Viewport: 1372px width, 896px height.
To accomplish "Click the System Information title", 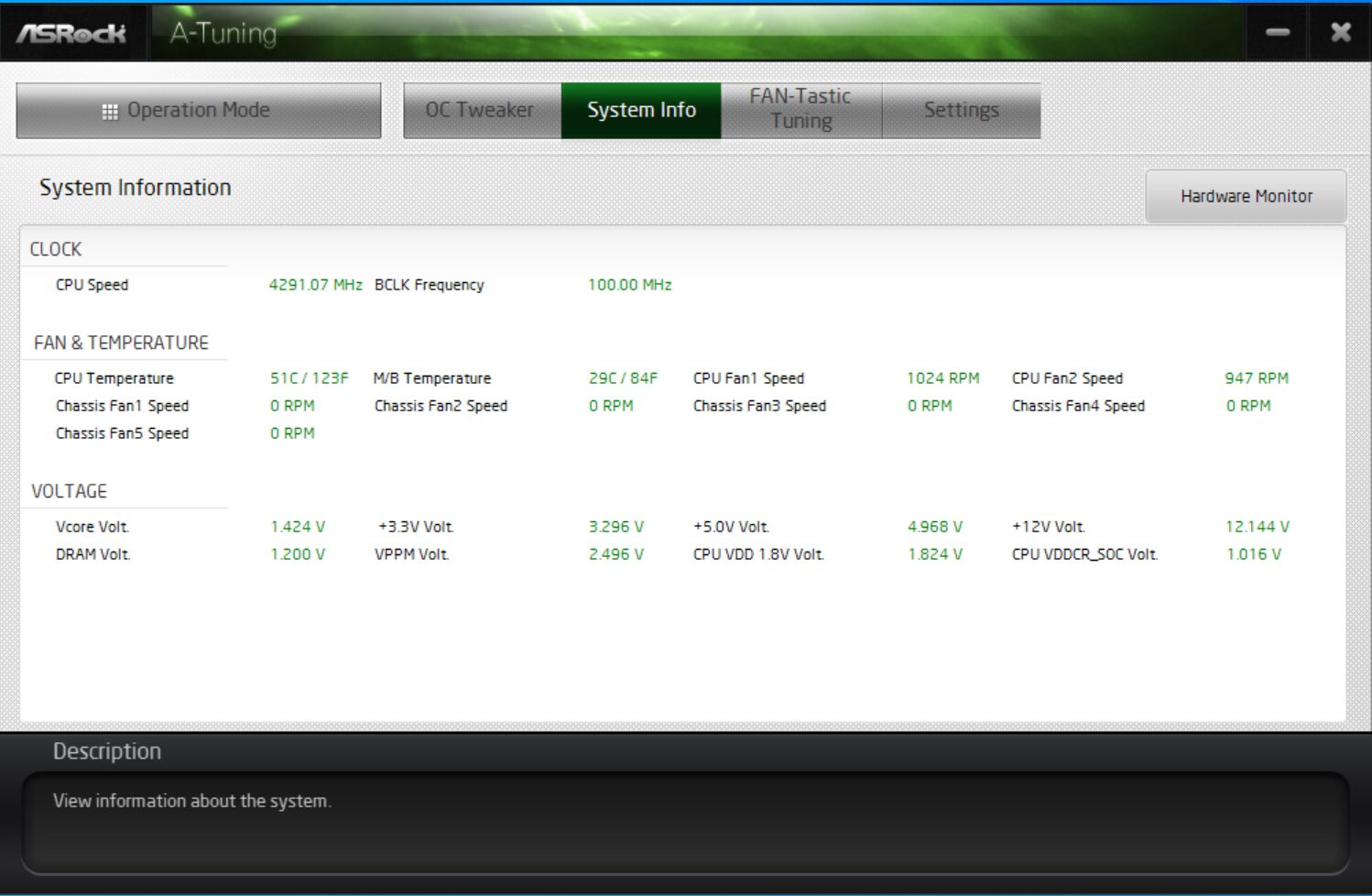I will [135, 188].
